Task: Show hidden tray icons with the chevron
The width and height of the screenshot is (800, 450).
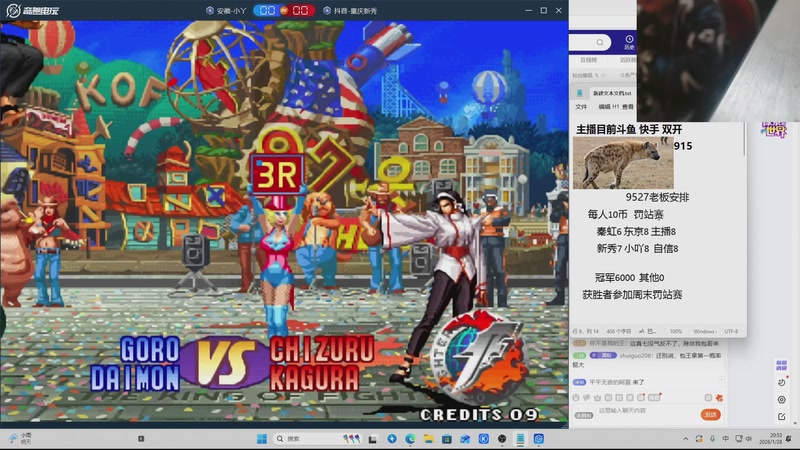Action: [x=686, y=439]
